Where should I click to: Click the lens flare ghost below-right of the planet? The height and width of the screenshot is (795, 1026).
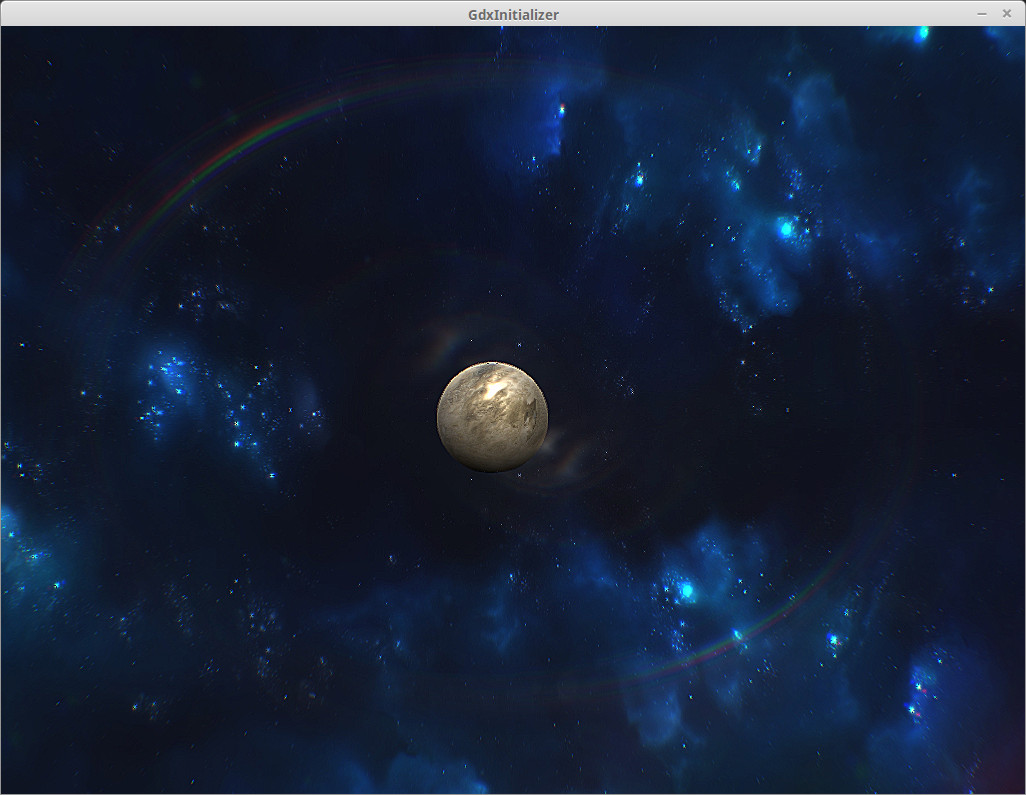pos(570,456)
